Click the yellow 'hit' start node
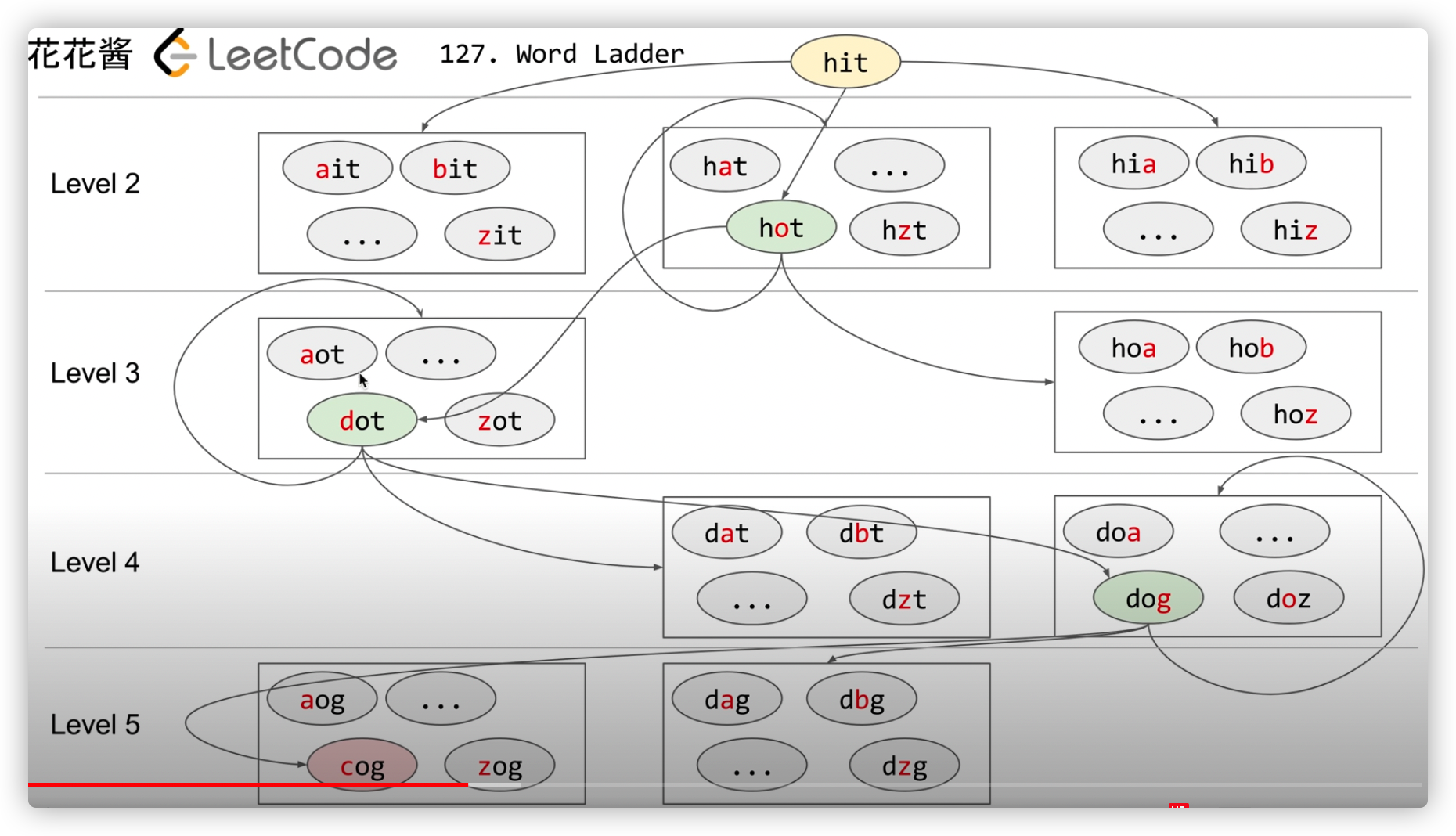 click(x=845, y=62)
